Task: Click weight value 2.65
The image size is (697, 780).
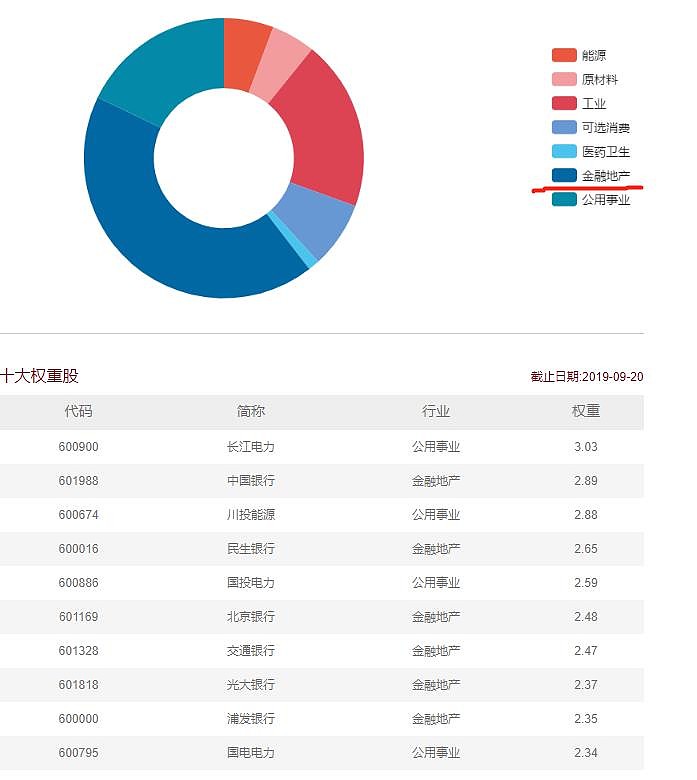Action: pyautogui.click(x=586, y=549)
